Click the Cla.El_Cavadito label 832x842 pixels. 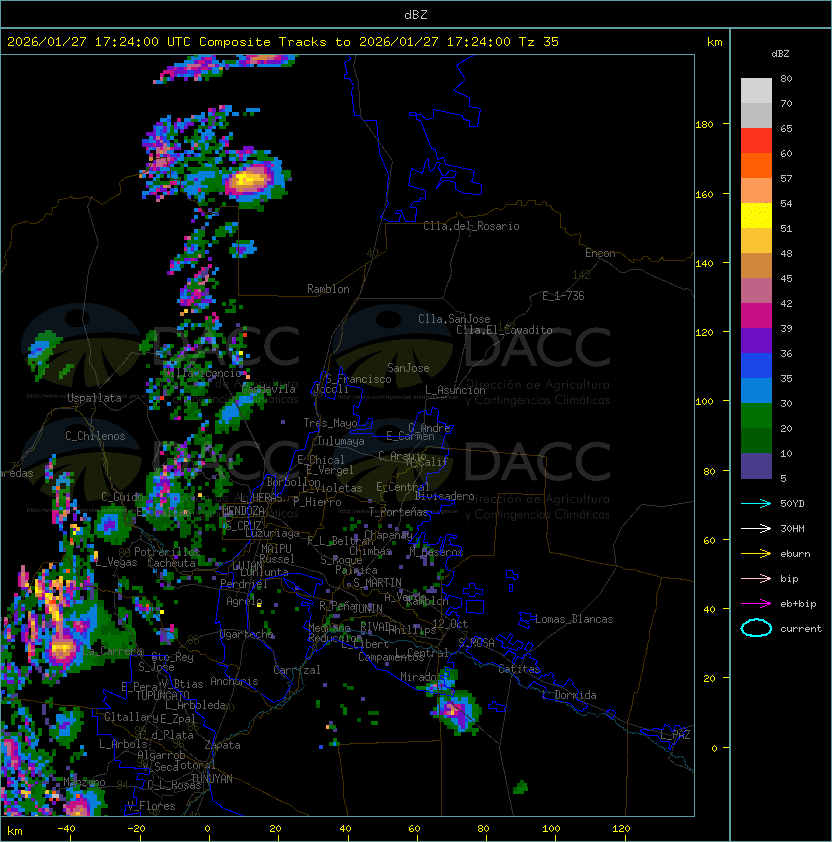(504, 330)
